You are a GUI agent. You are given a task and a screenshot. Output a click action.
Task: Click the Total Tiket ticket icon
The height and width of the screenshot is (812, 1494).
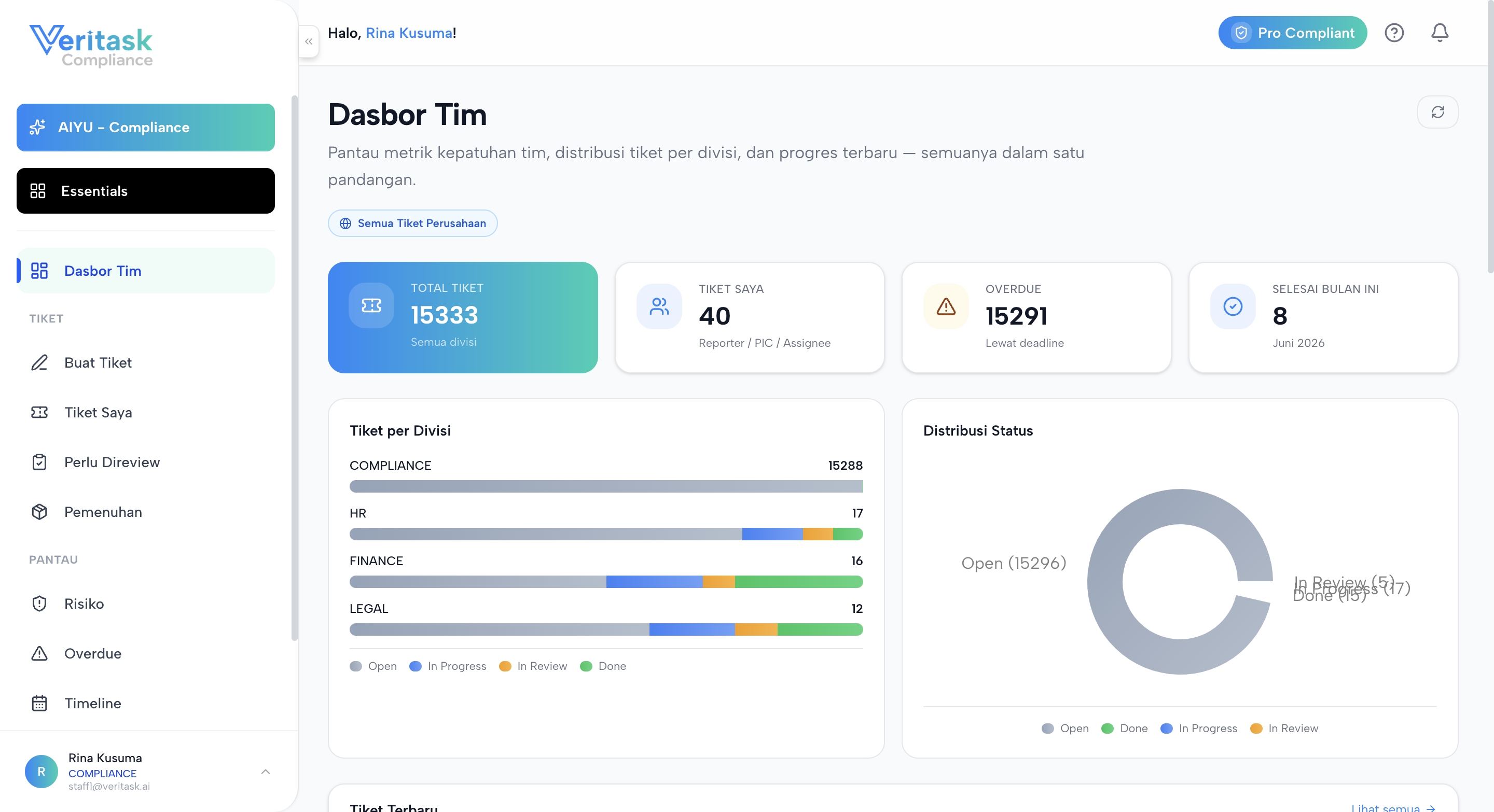(x=371, y=305)
